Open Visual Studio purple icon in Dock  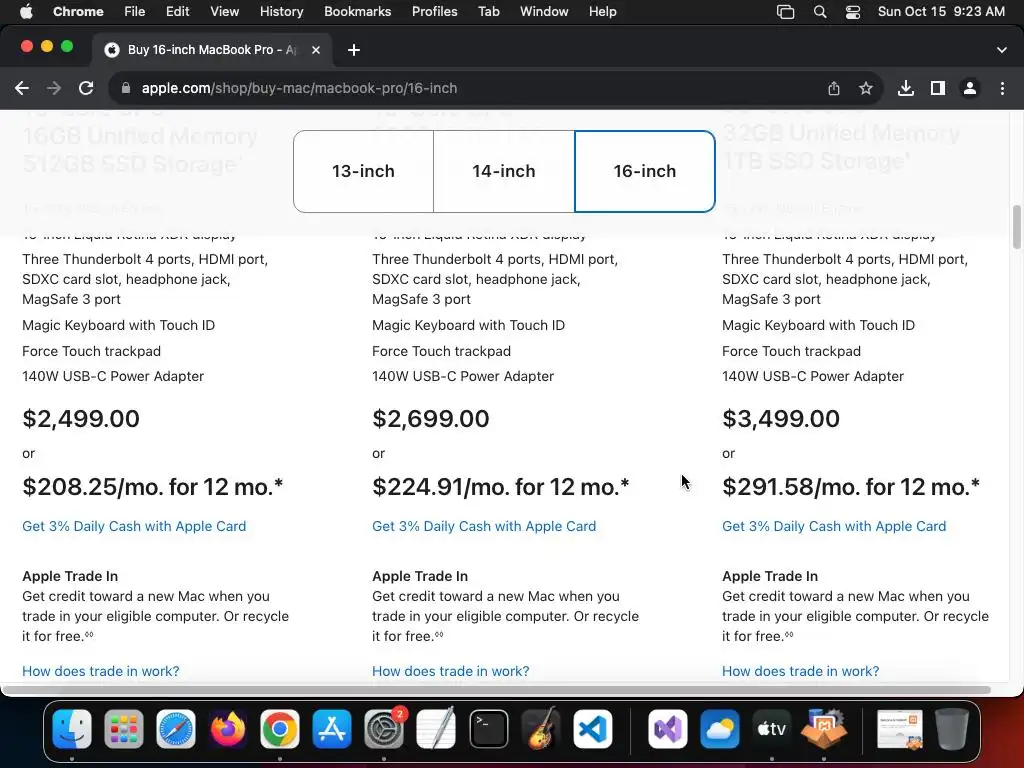667,729
